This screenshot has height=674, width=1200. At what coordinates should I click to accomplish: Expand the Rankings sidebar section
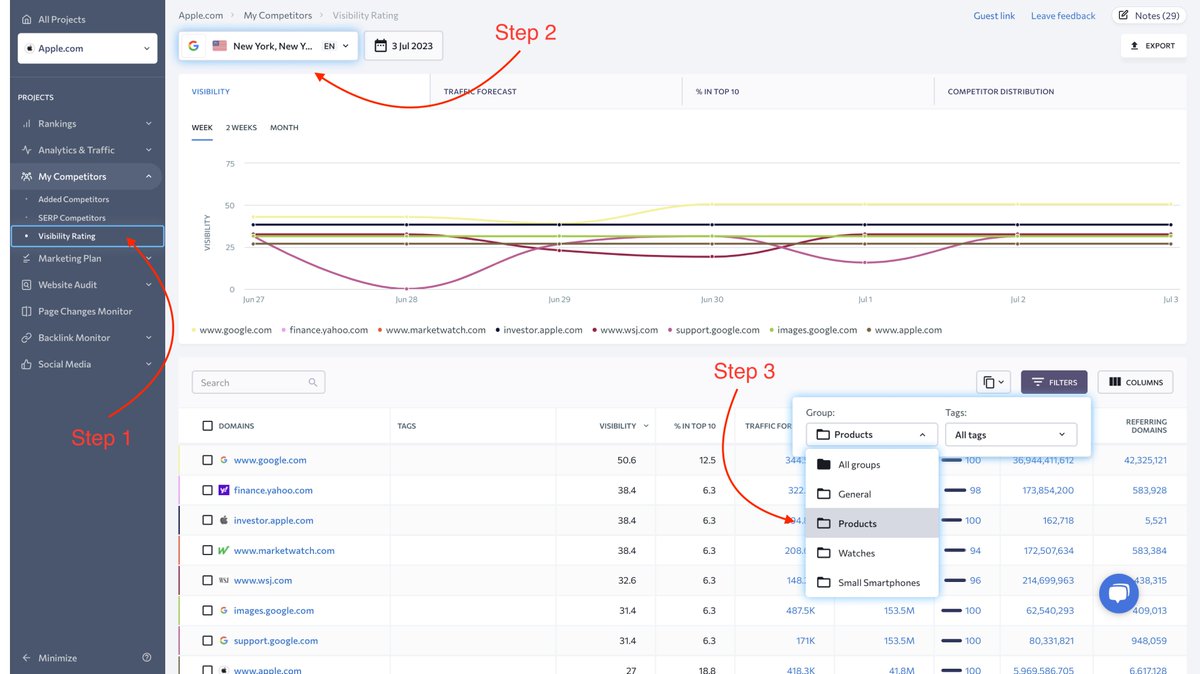click(149, 124)
